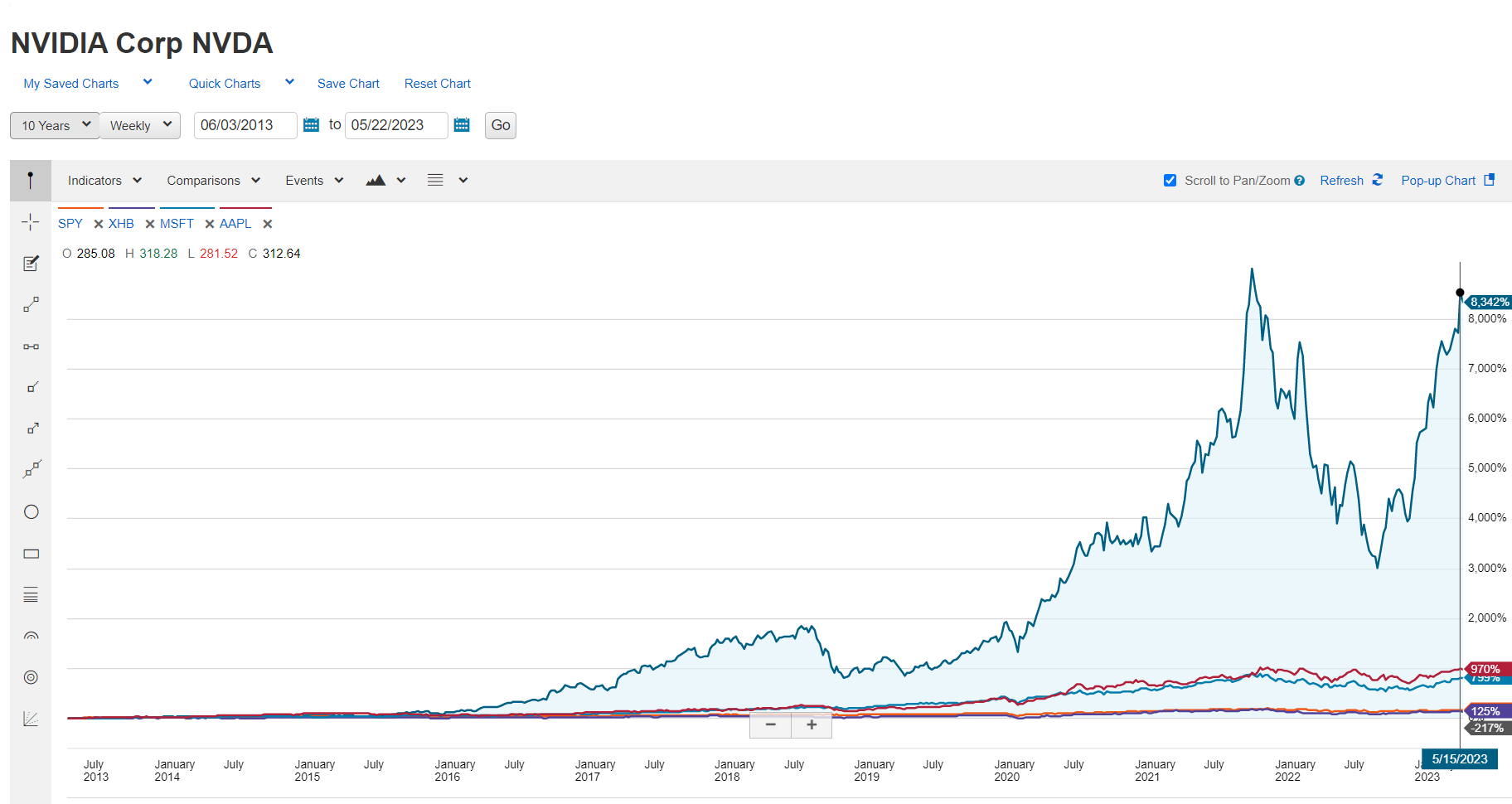Remove the XHB comparison

pyautogui.click(x=150, y=224)
